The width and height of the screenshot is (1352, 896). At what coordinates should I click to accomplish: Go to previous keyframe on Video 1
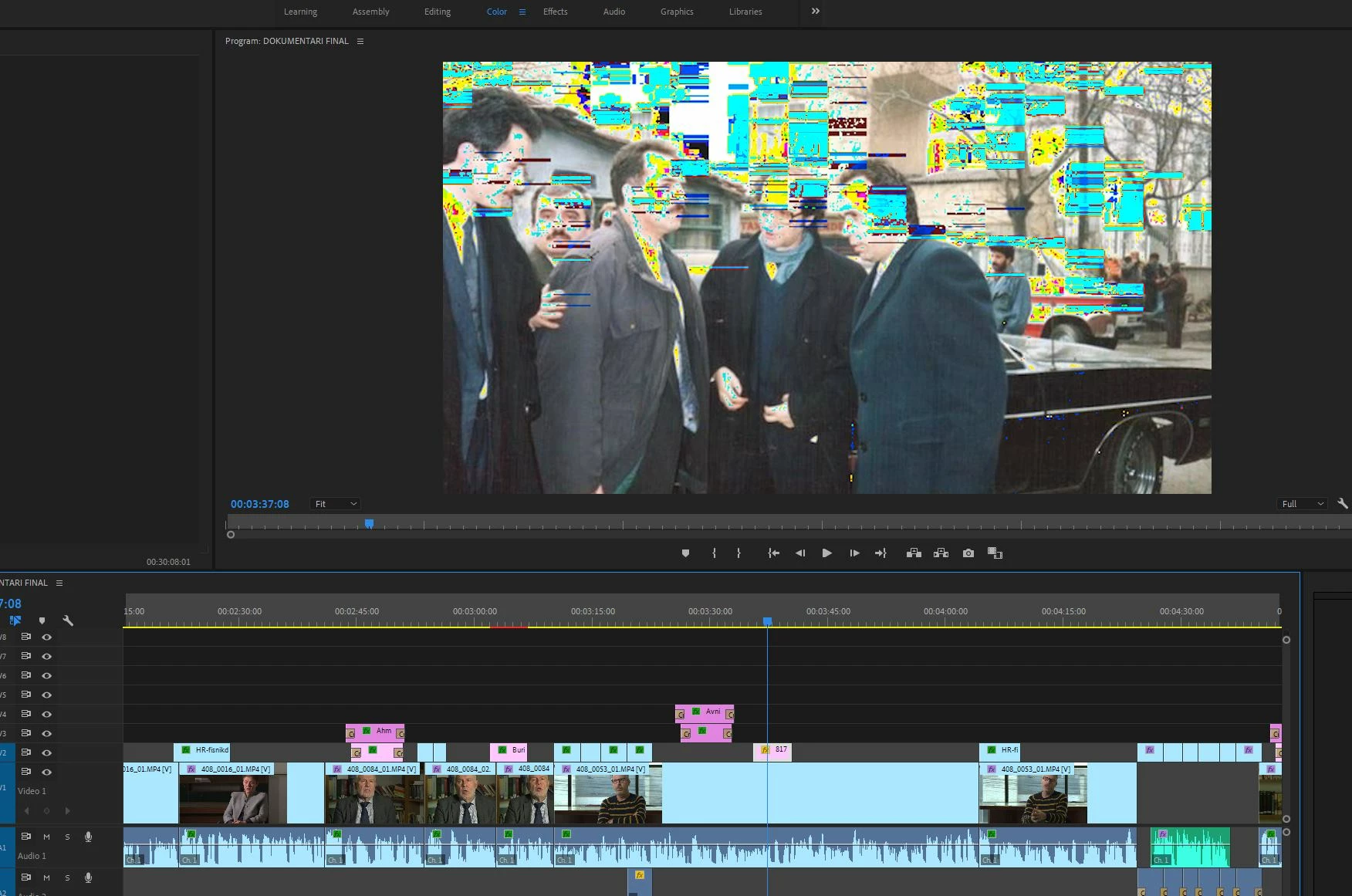pos(27,811)
